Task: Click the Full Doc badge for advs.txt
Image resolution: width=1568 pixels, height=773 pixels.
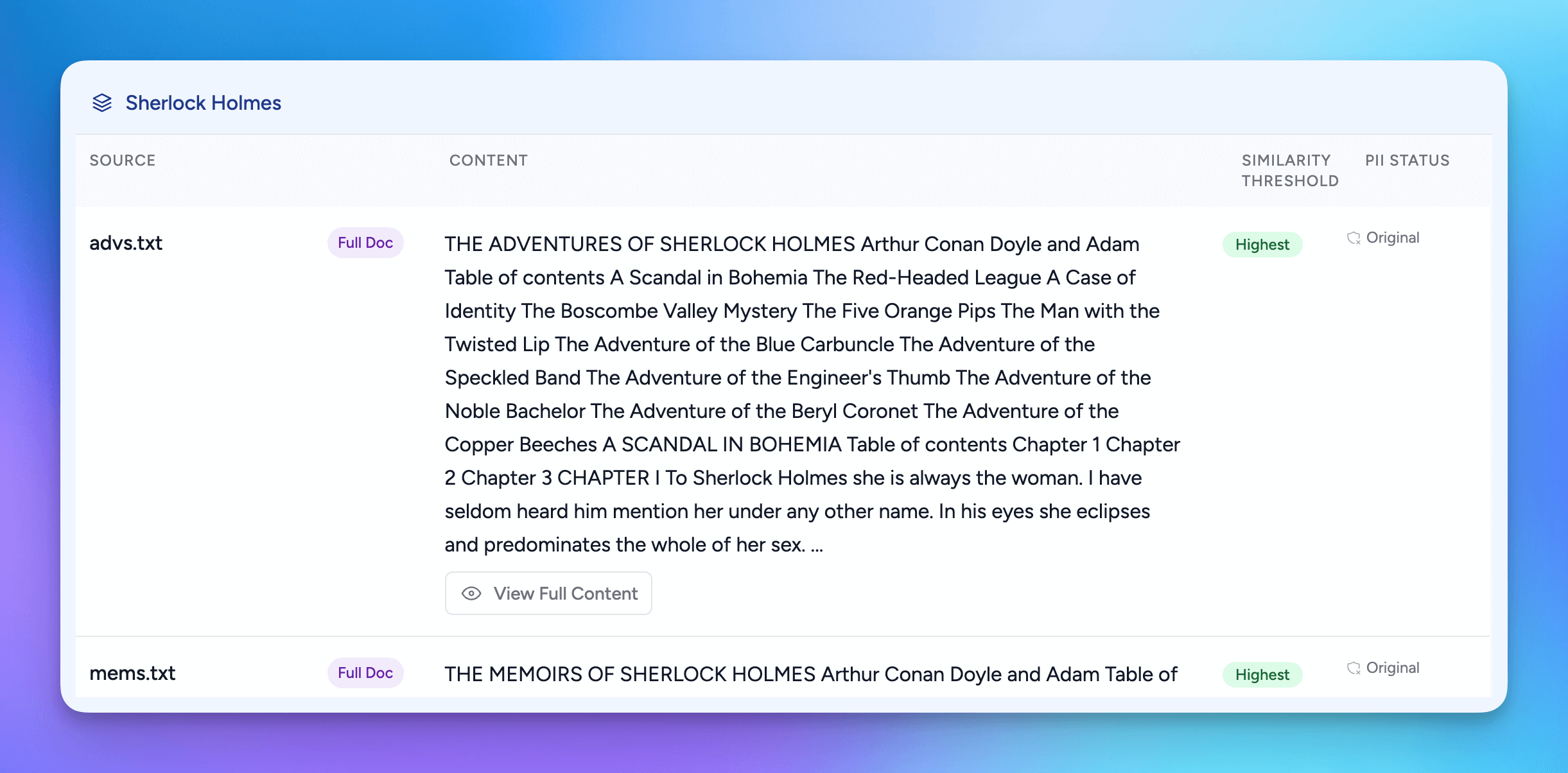Action: coord(365,243)
